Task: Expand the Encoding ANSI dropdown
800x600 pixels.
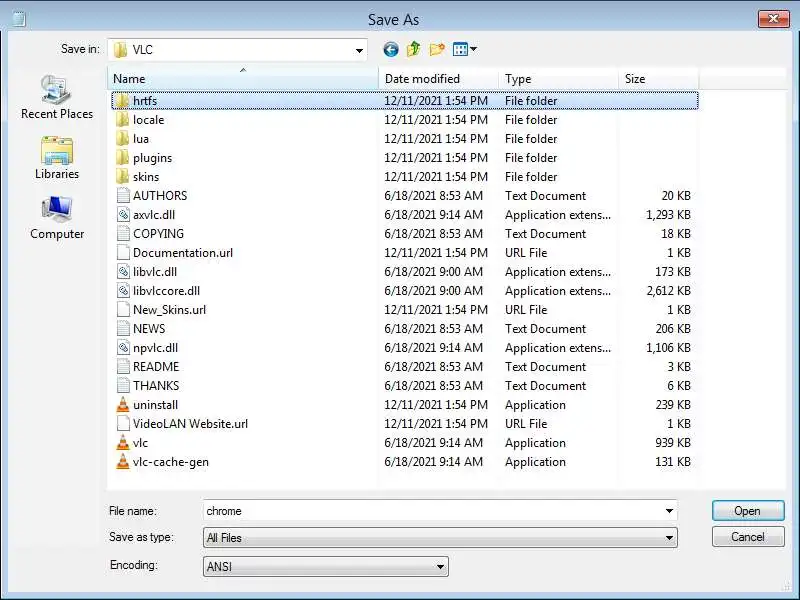Action: tap(440, 566)
